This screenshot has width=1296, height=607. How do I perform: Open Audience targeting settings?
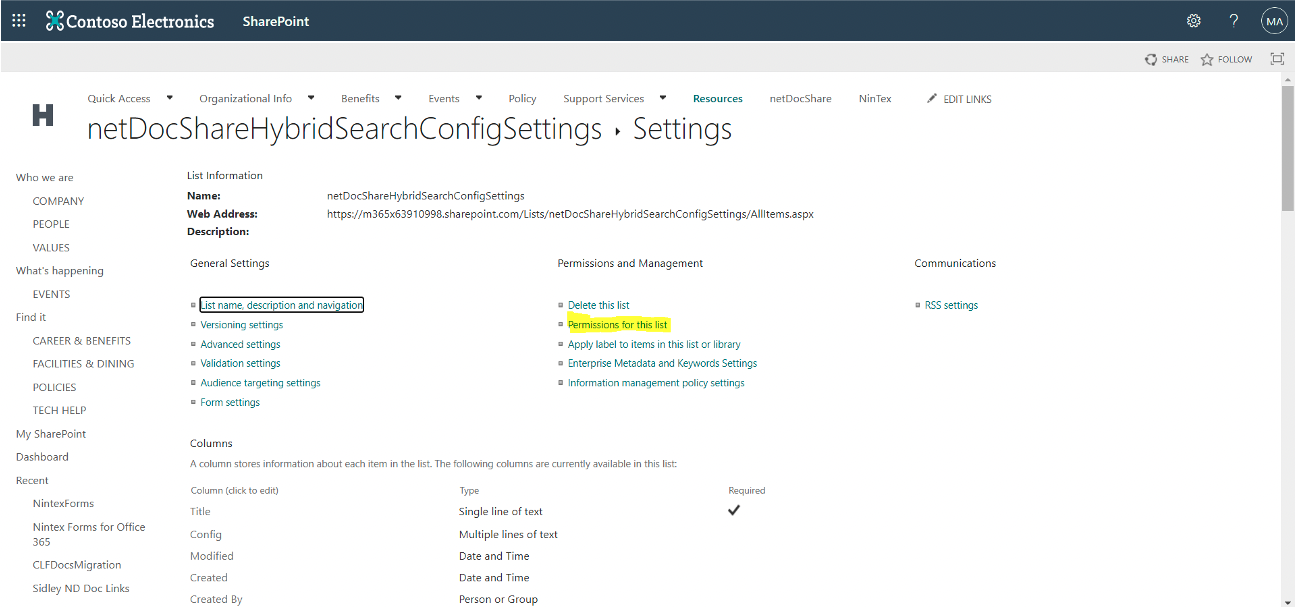tap(260, 383)
